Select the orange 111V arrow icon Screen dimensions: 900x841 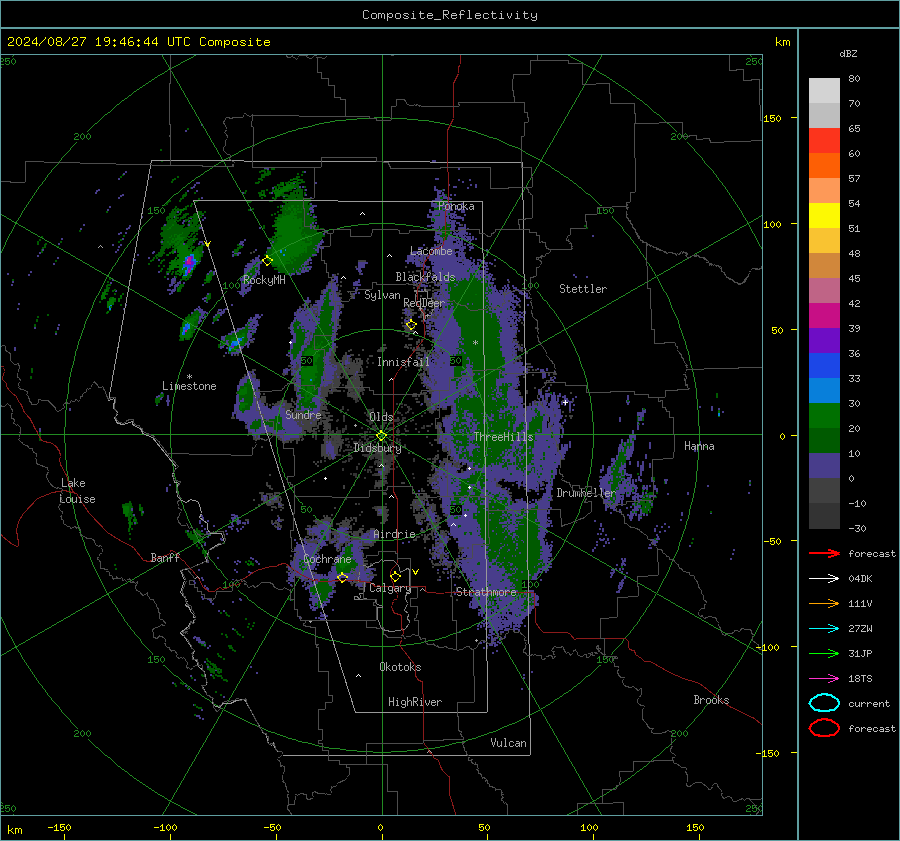click(x=824, y=603)
